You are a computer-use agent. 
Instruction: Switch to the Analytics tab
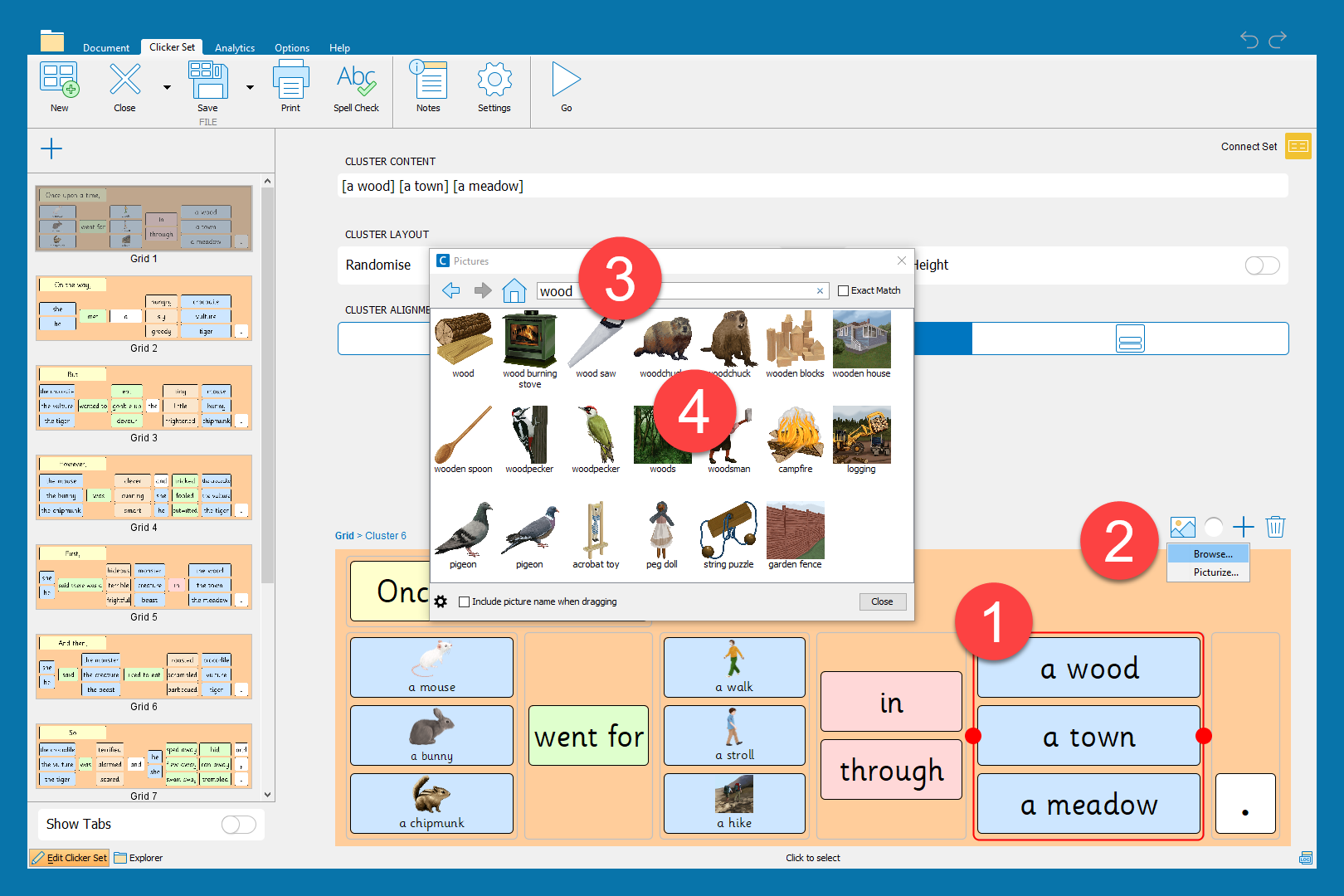point(235,48)
